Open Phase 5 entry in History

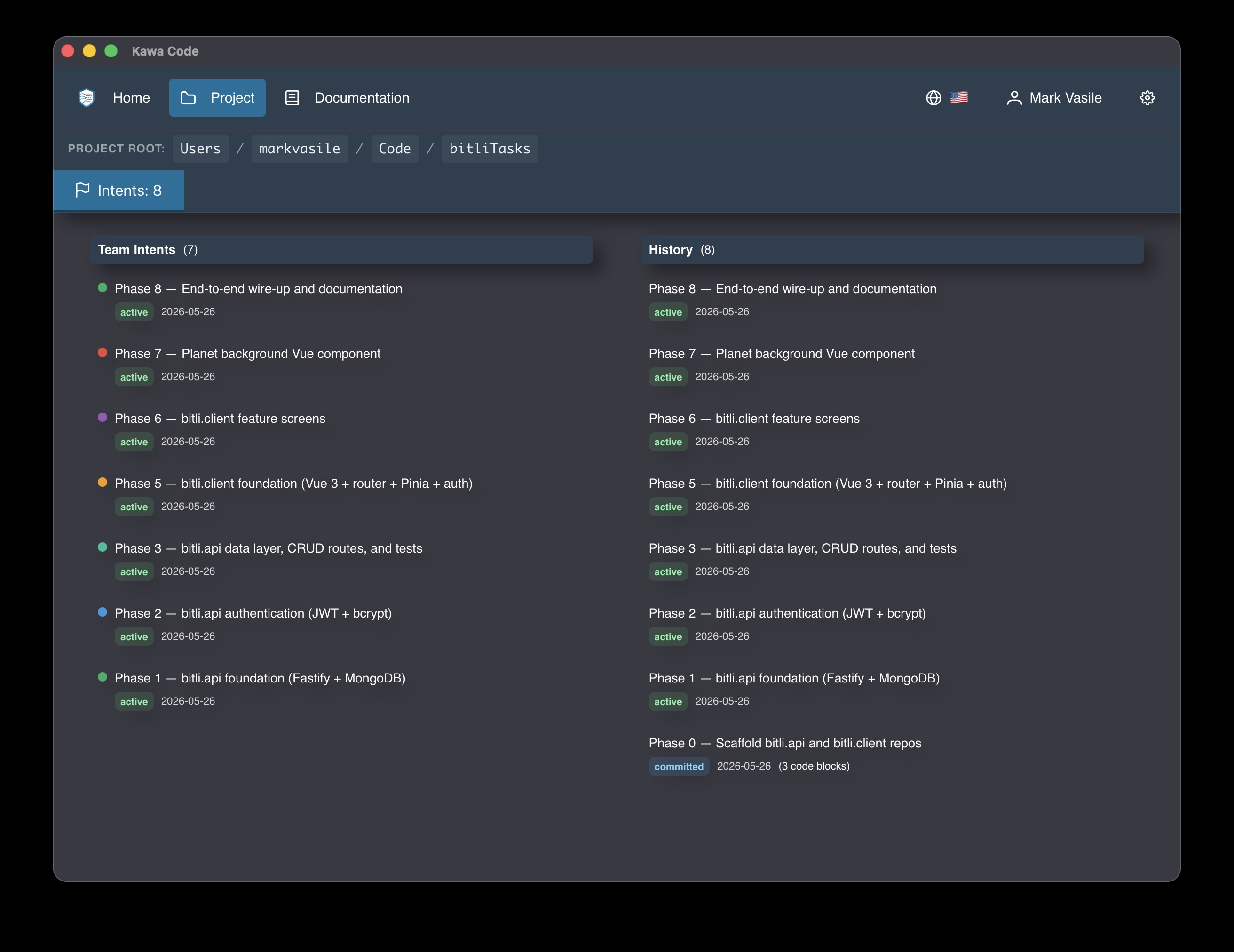pos(827,484)
